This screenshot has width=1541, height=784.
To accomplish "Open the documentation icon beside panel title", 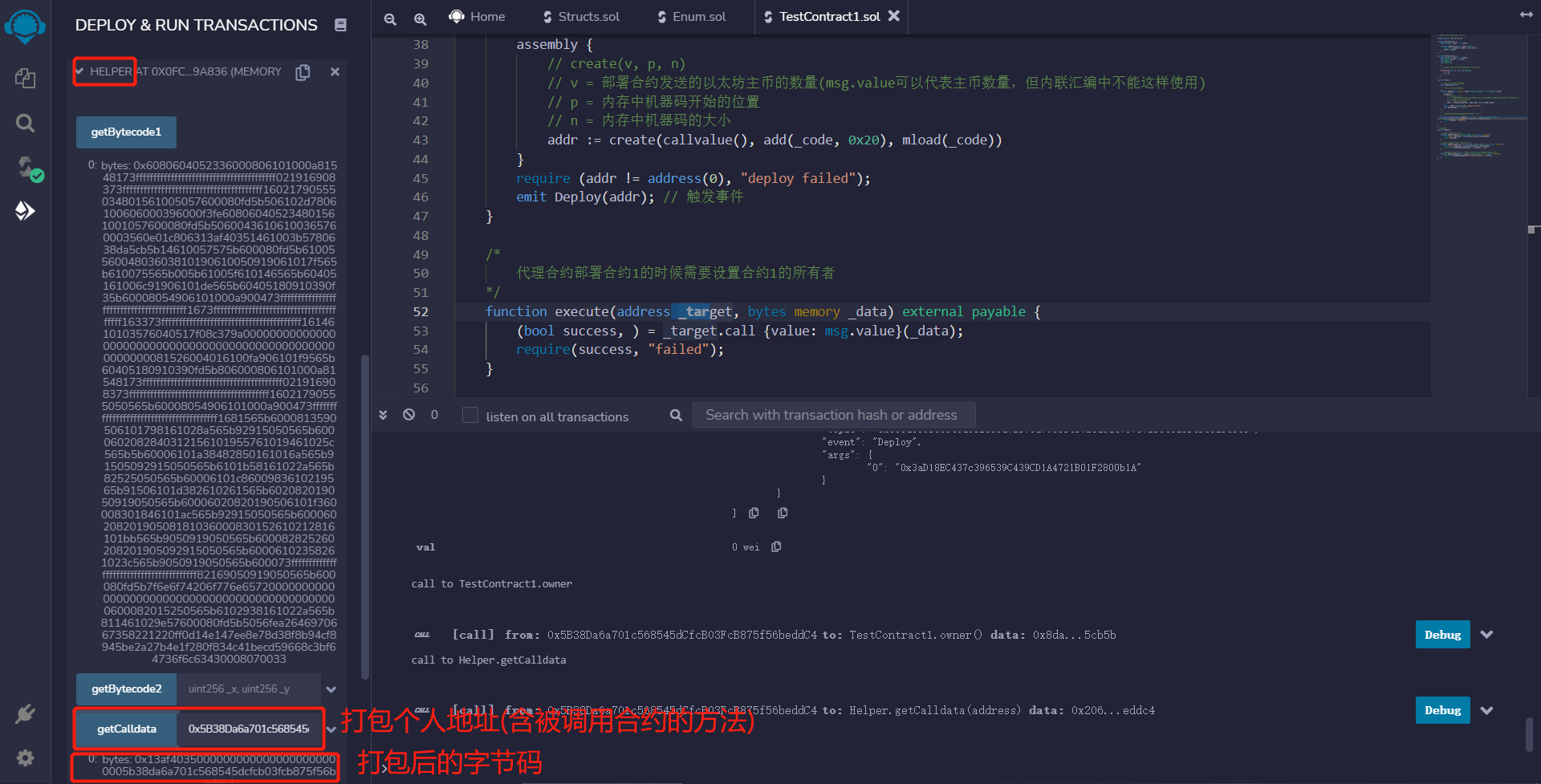I will [x=340, y=25].
